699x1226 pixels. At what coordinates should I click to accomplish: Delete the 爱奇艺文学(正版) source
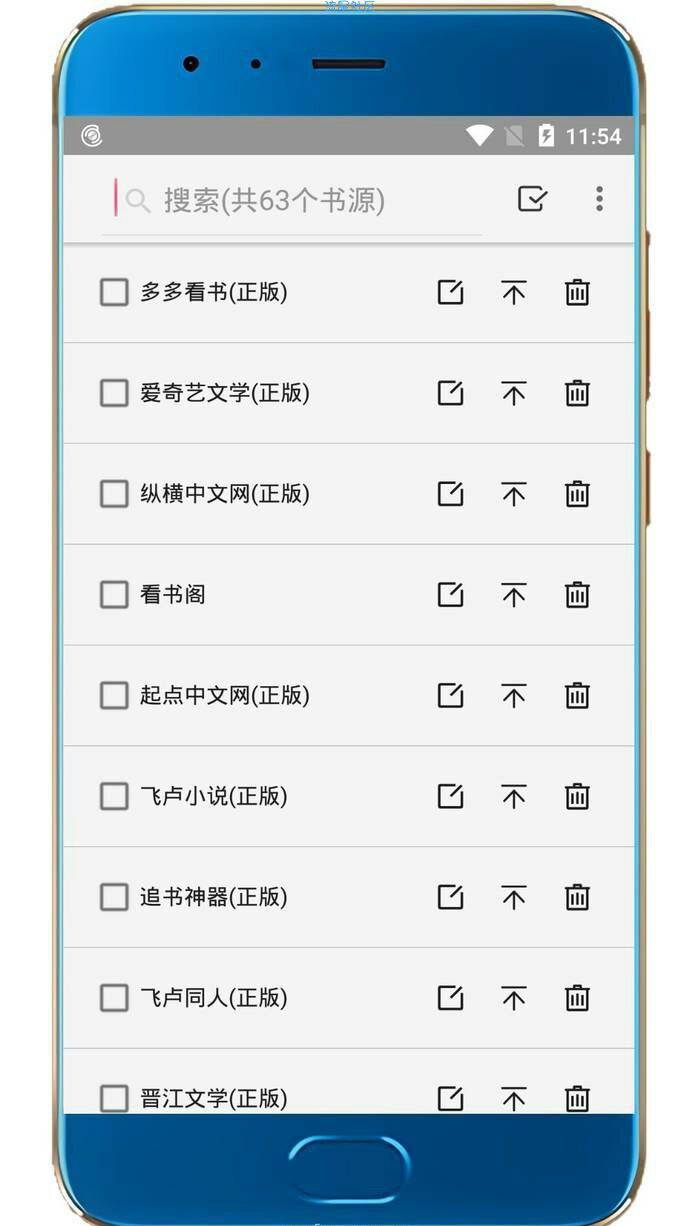pyautogui.click(x=577, y=393)
